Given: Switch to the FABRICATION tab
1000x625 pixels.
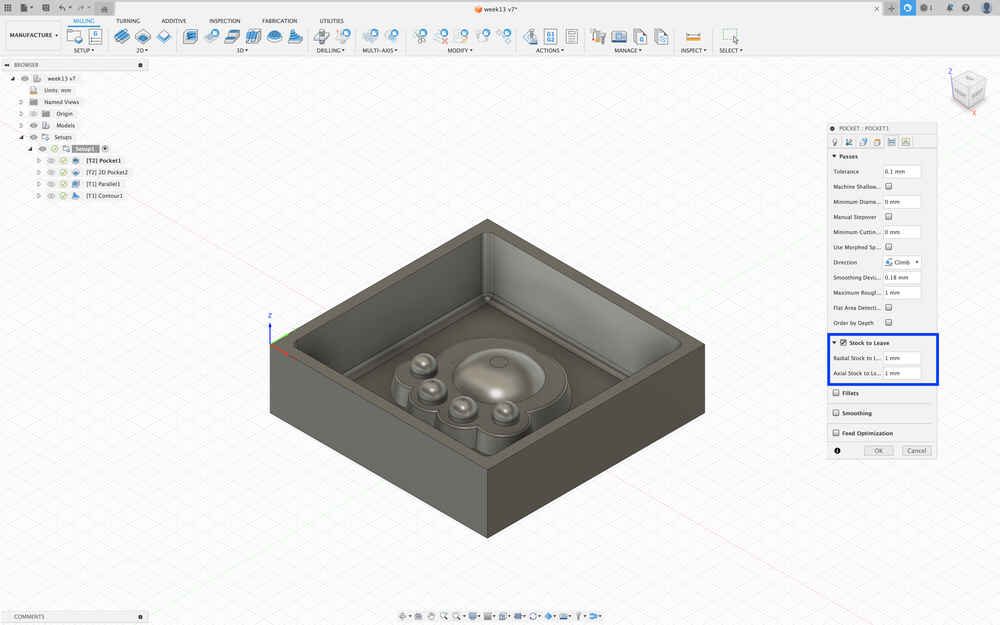Looking at the screenshot, I should click(279, 21).
